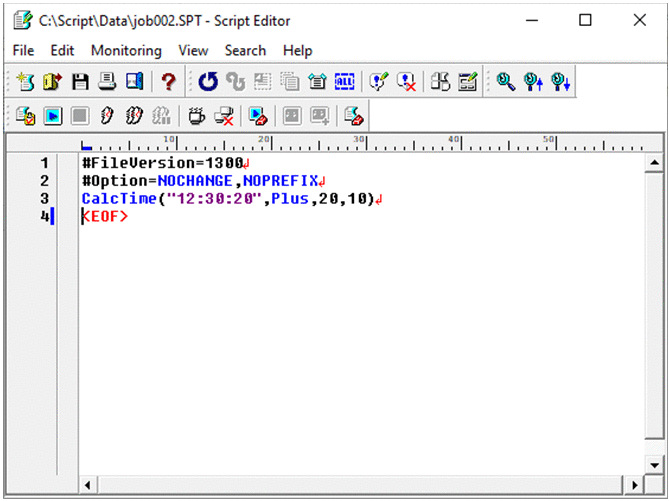Viewport: 669px width, 501px height.
Task: Click the split window icon
Action: (x=440, y=81)
